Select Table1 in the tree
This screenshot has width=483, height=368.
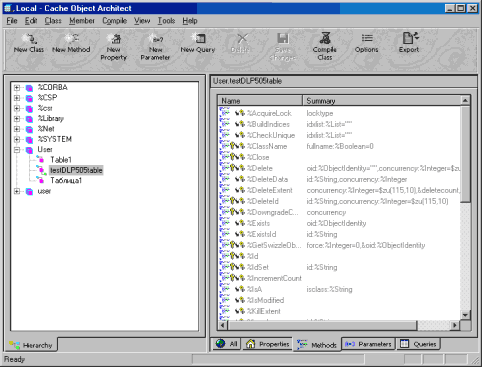(61, 160)
